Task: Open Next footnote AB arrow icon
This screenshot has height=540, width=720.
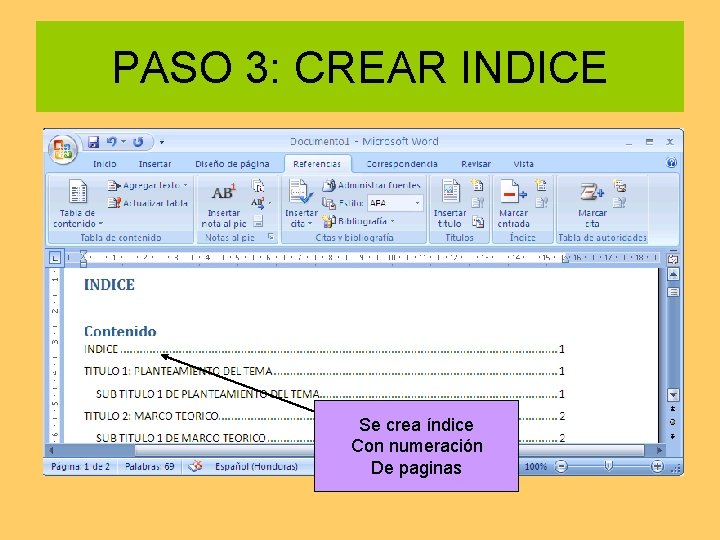Action: pyautogui.click(x=260, y=202)
